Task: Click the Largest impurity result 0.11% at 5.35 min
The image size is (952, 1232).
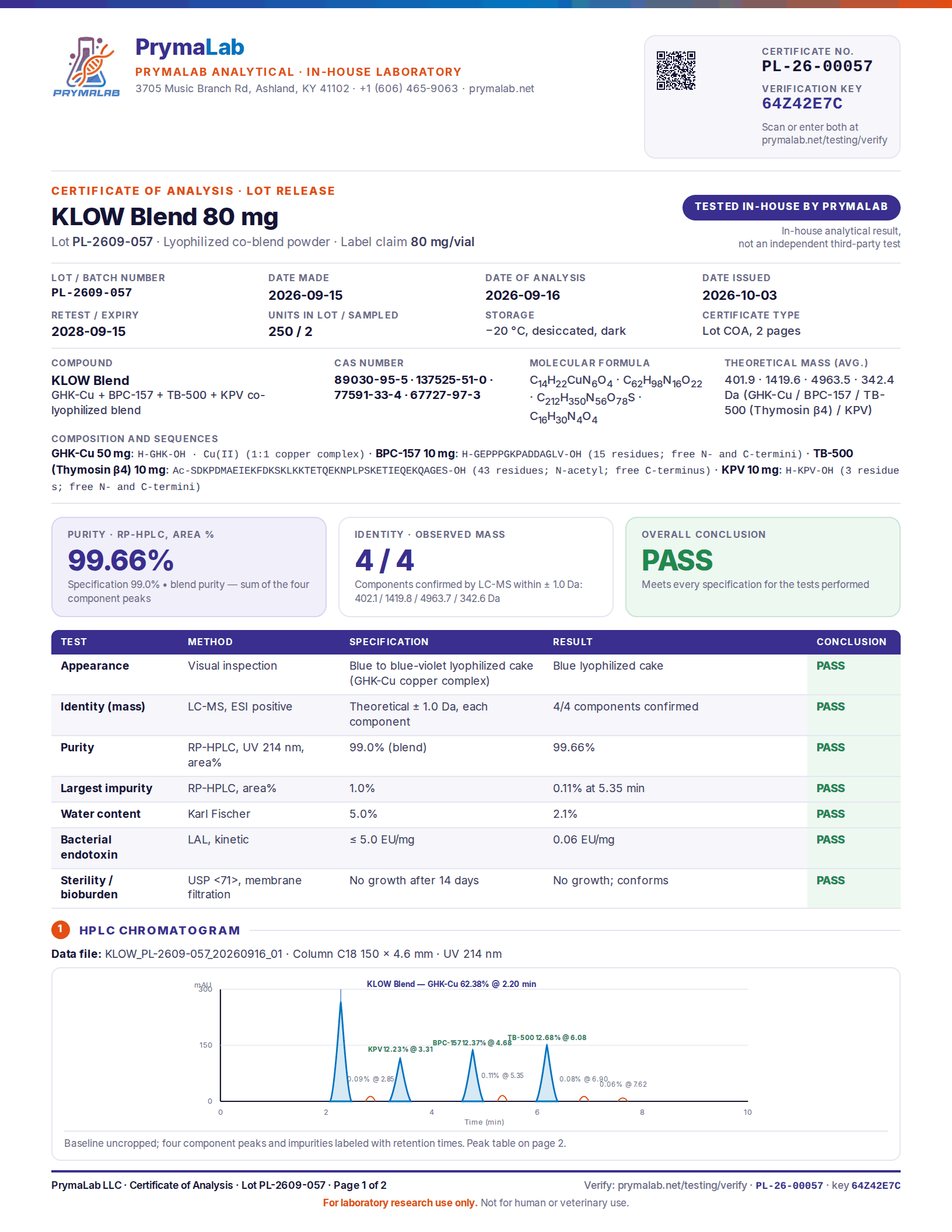Action: click(x=598, y=788)
